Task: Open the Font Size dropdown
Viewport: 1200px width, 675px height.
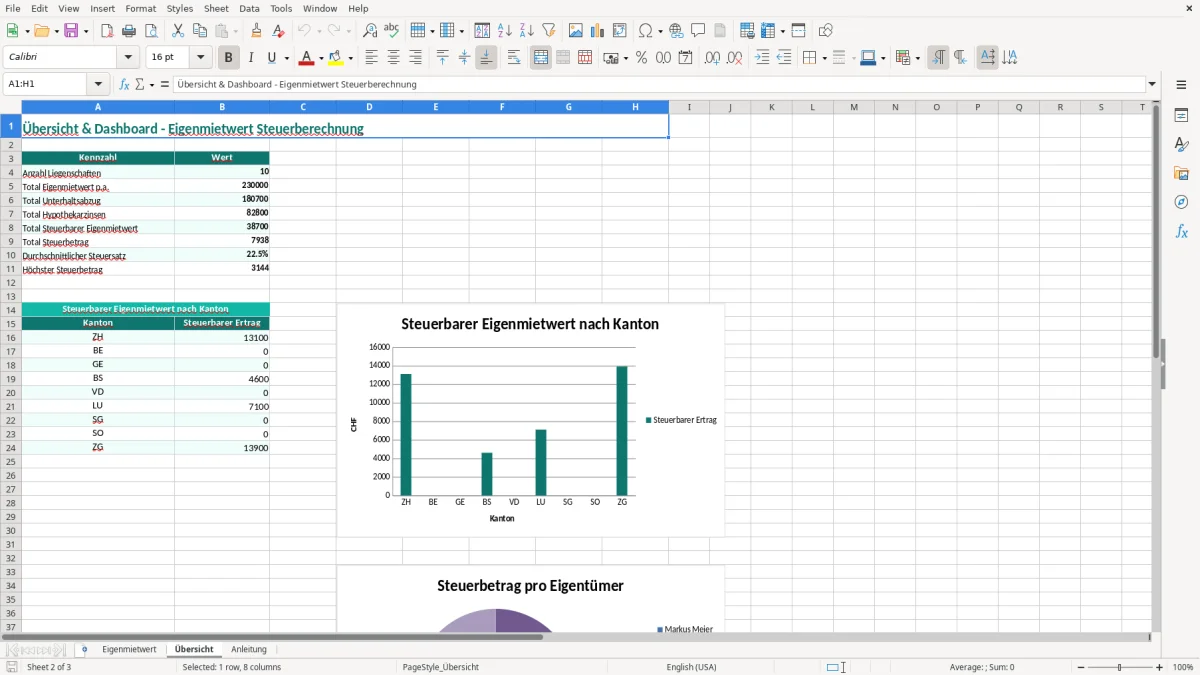Action: coord(201,58)
